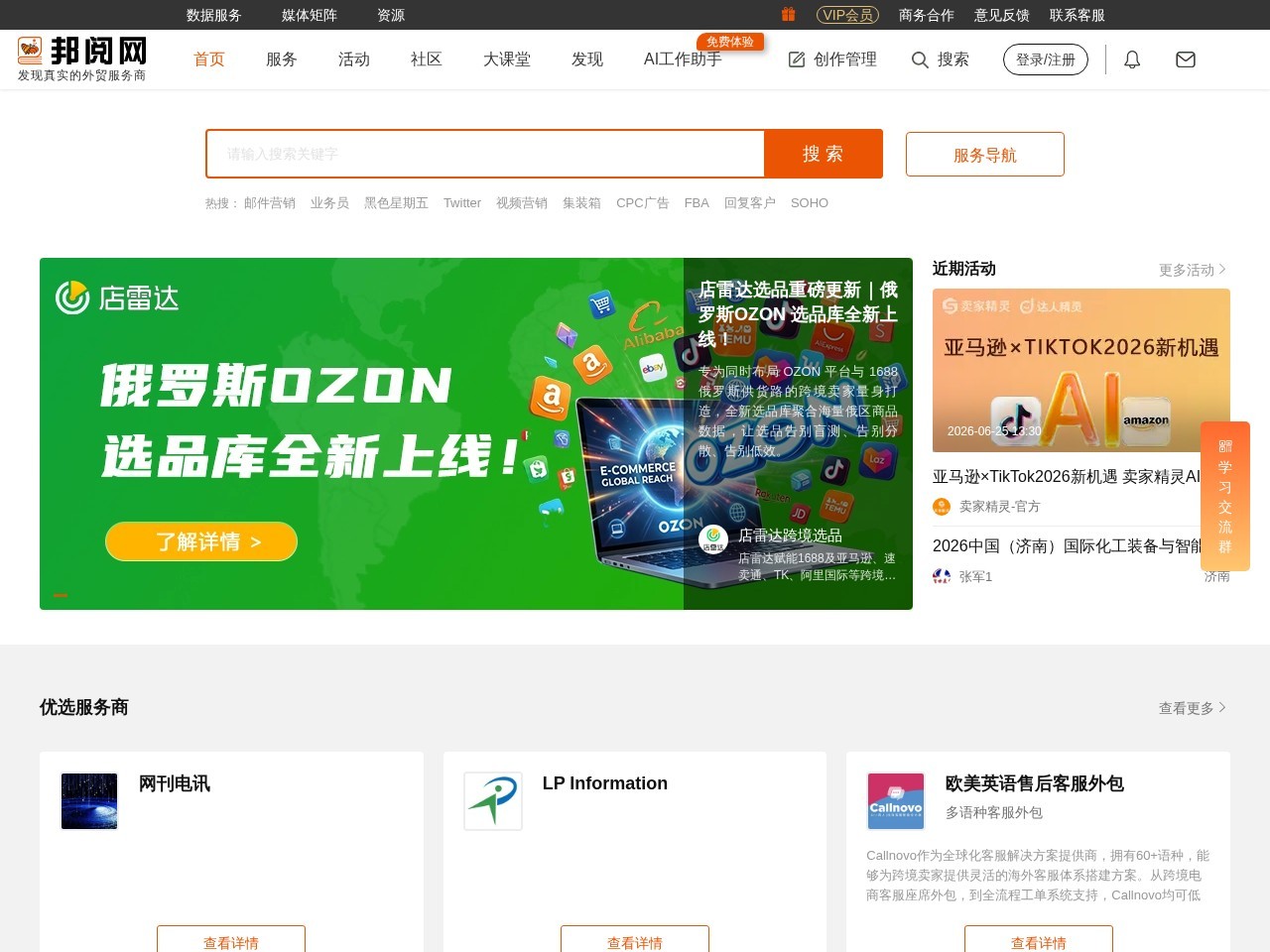
Task: Open AI工作助手 menu item
Action: pyautogui.click(x=683, y=59)
